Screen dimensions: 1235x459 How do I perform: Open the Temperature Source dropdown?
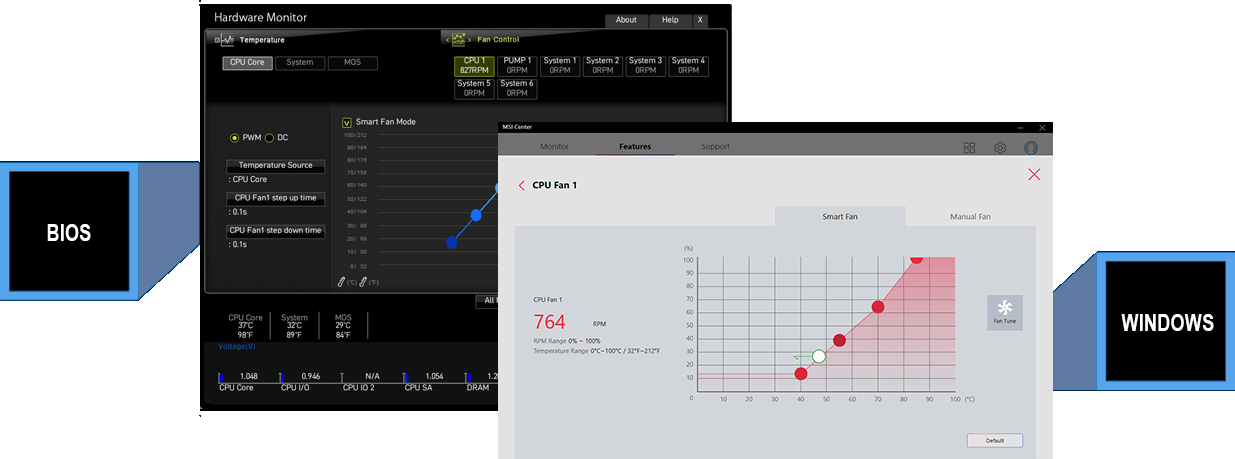(275, 166)
